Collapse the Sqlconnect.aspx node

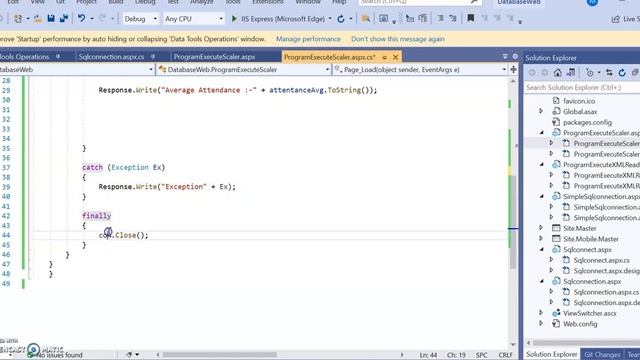coord(542,249)
